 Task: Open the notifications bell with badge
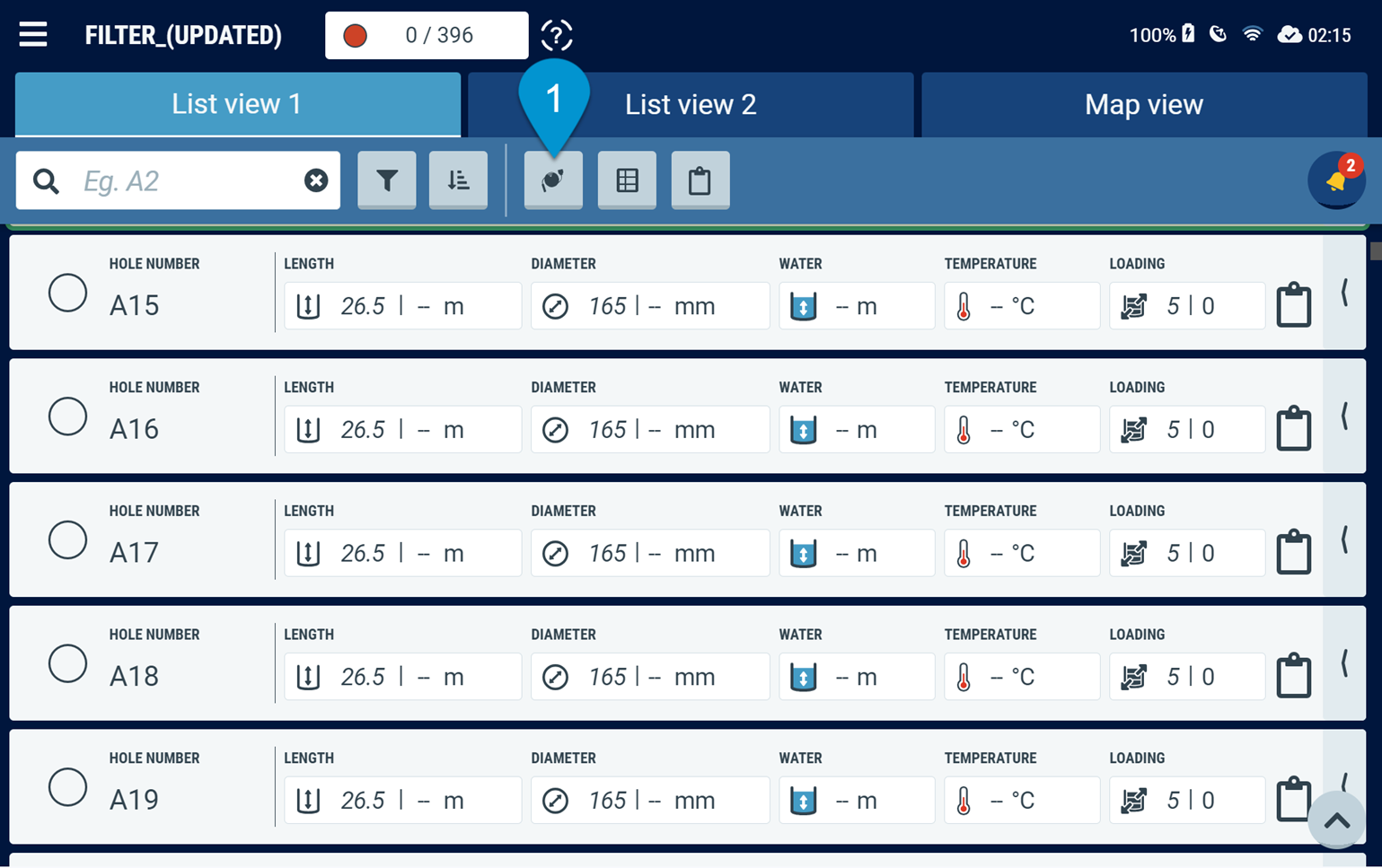click(1337, 180)
